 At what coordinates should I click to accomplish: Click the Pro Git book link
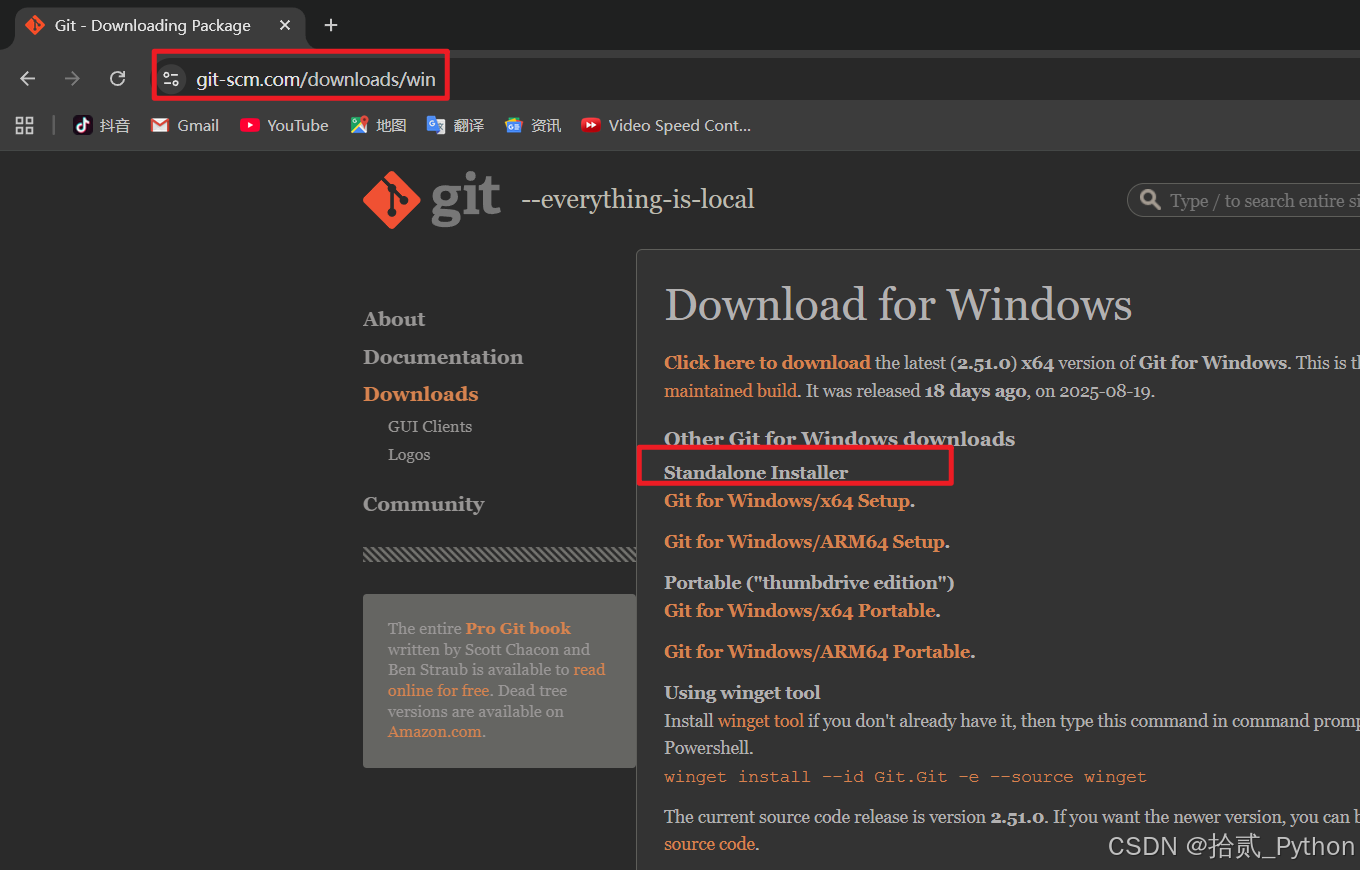518,628
